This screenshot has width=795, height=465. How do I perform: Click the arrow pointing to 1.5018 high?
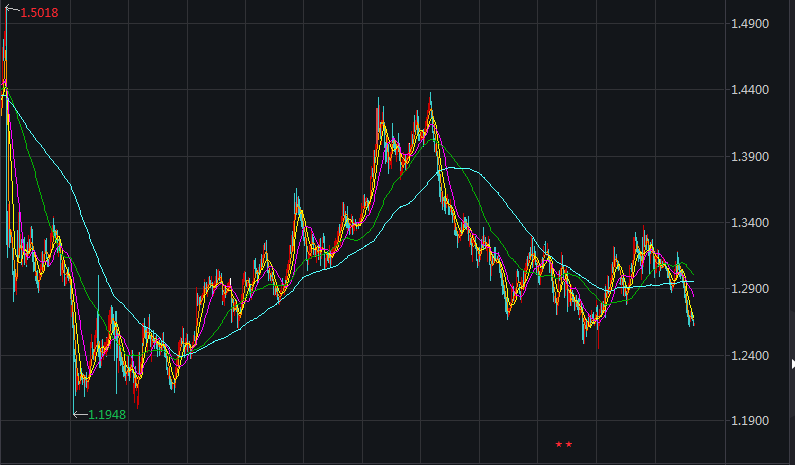pos(12,10)
